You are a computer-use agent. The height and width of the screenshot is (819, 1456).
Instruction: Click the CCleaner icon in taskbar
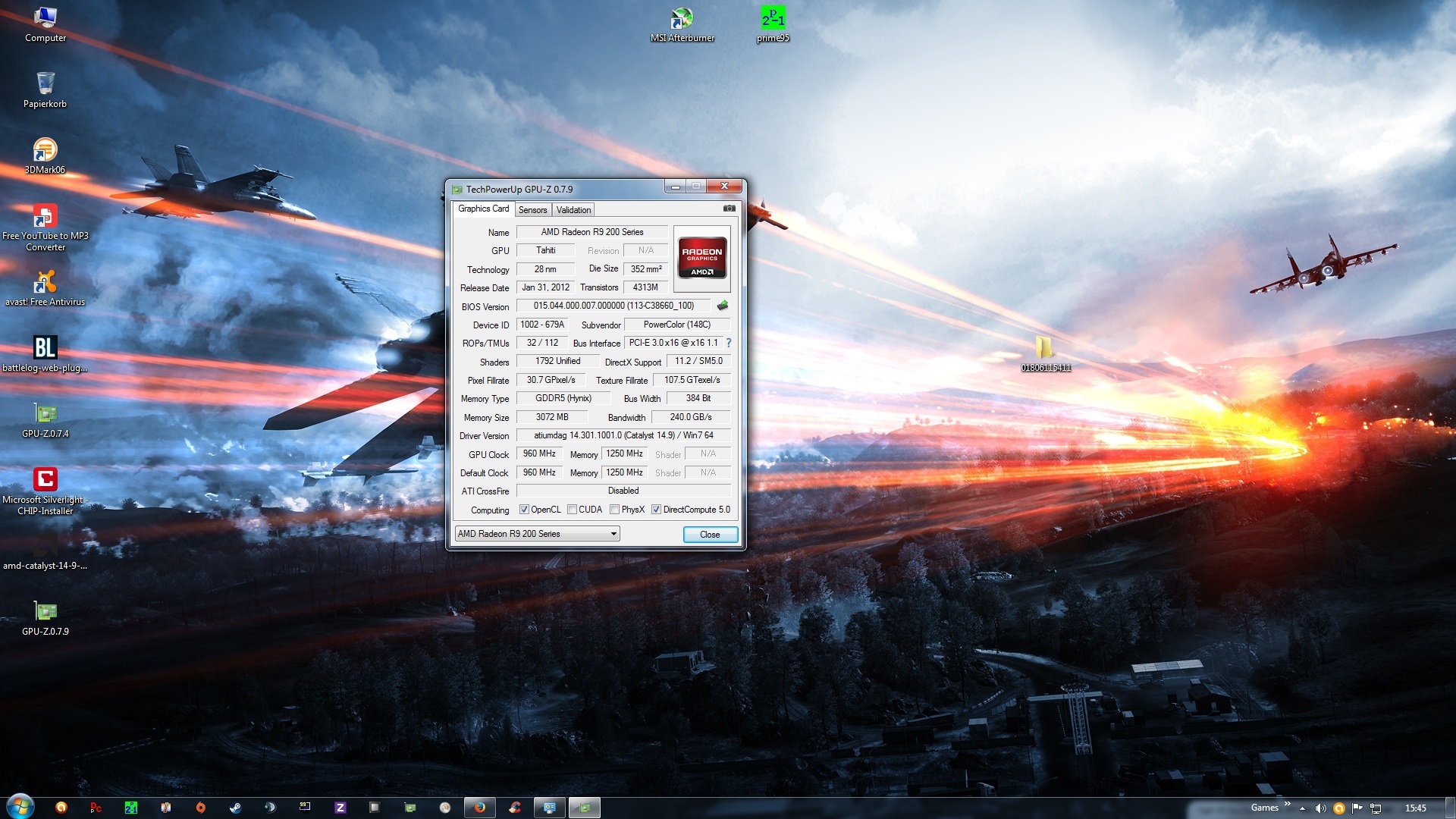point(515,808)
